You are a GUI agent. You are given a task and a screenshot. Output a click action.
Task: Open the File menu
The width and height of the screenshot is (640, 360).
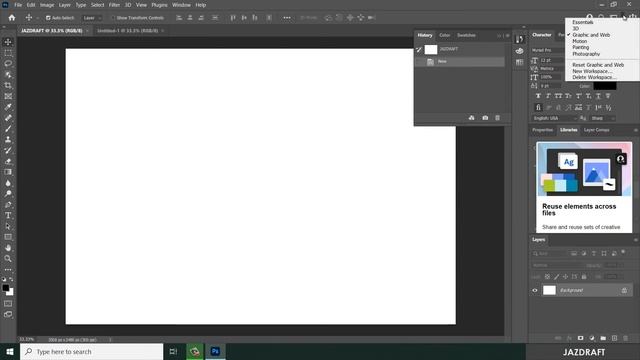[x=18, y=5]
